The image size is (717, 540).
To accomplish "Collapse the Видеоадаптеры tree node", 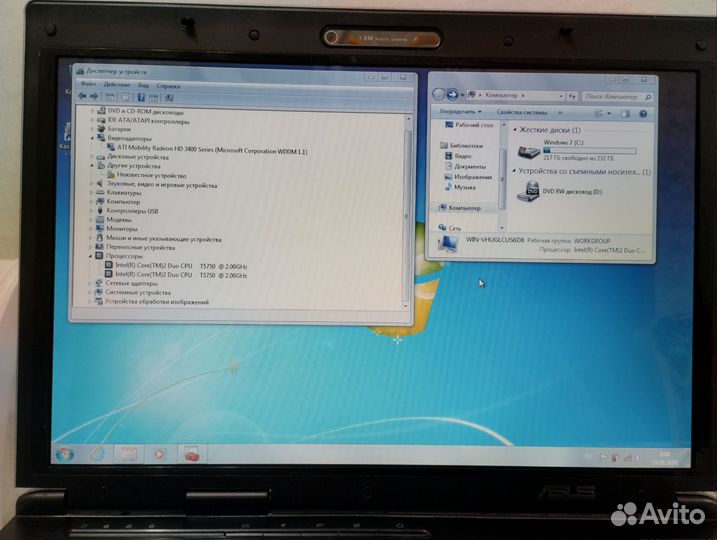I will click(92, 139).
